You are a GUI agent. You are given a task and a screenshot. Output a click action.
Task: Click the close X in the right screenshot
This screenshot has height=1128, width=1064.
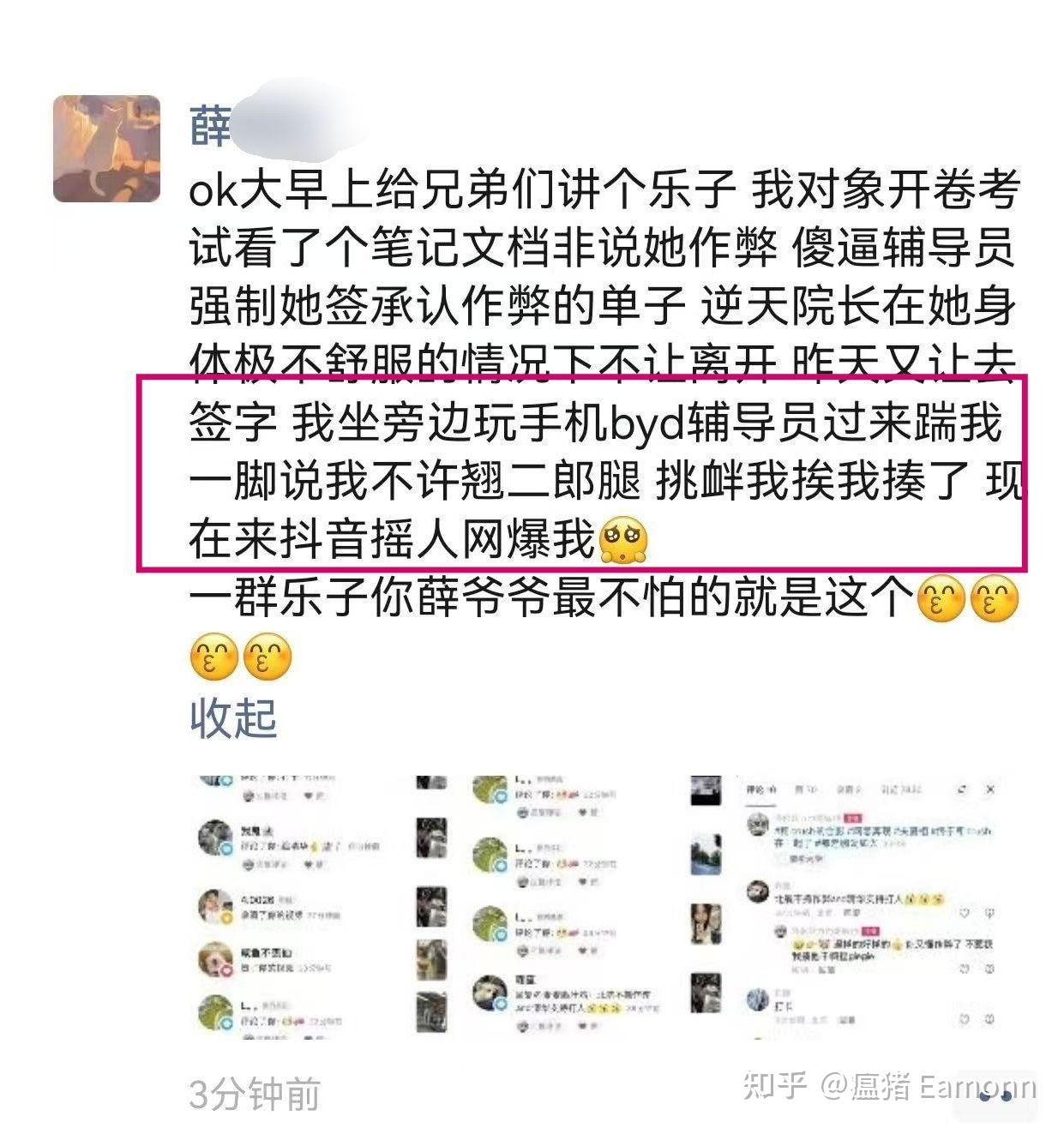click(990, 789)
